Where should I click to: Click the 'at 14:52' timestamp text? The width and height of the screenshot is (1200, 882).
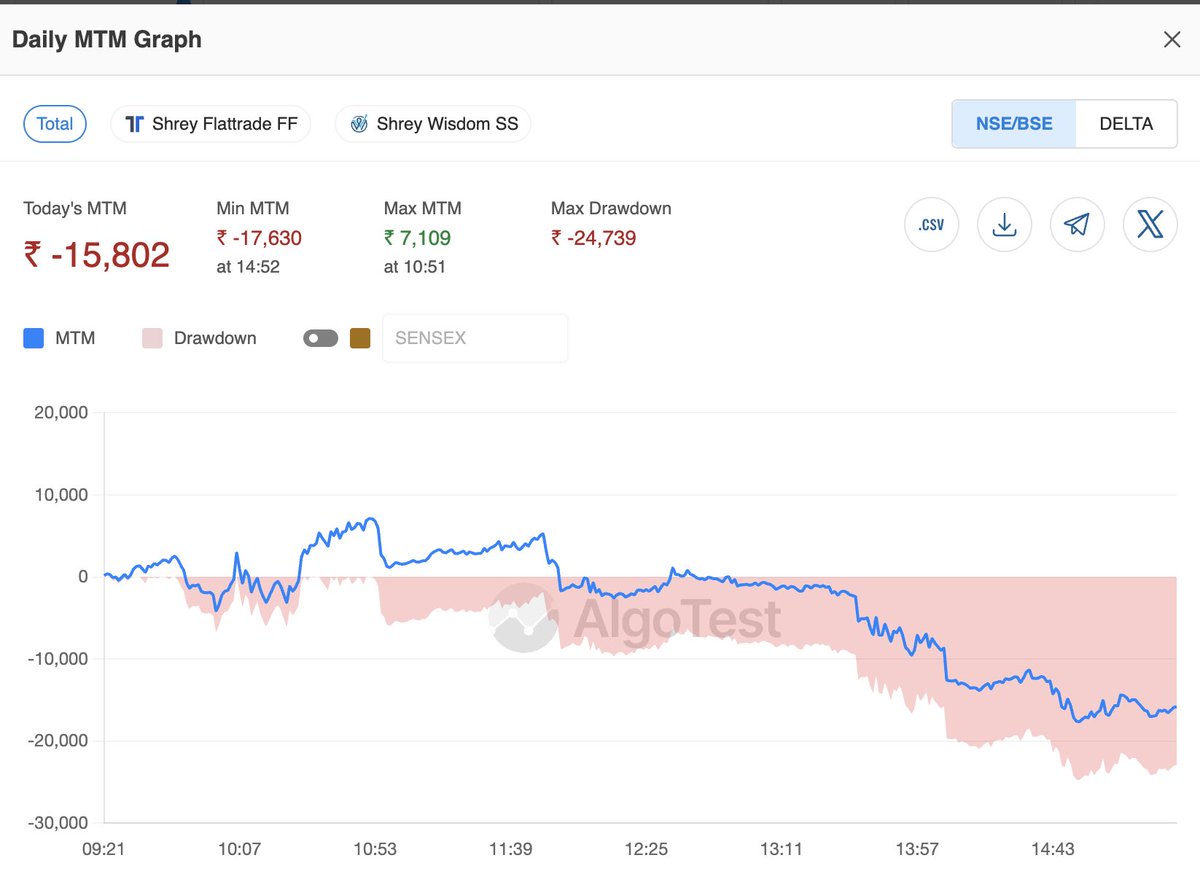[x=248, y=267]
